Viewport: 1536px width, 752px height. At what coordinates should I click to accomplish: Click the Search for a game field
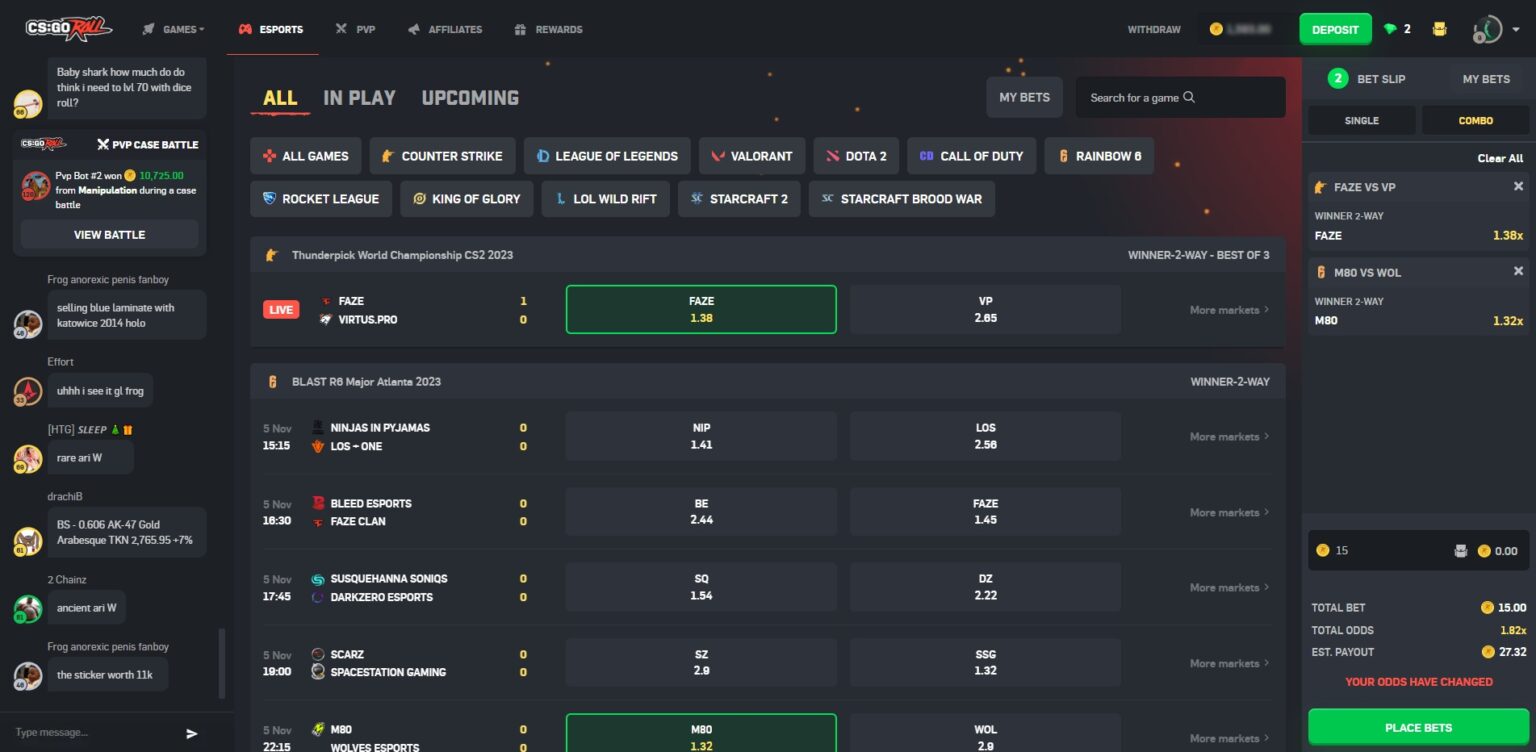coord(1180,97)
